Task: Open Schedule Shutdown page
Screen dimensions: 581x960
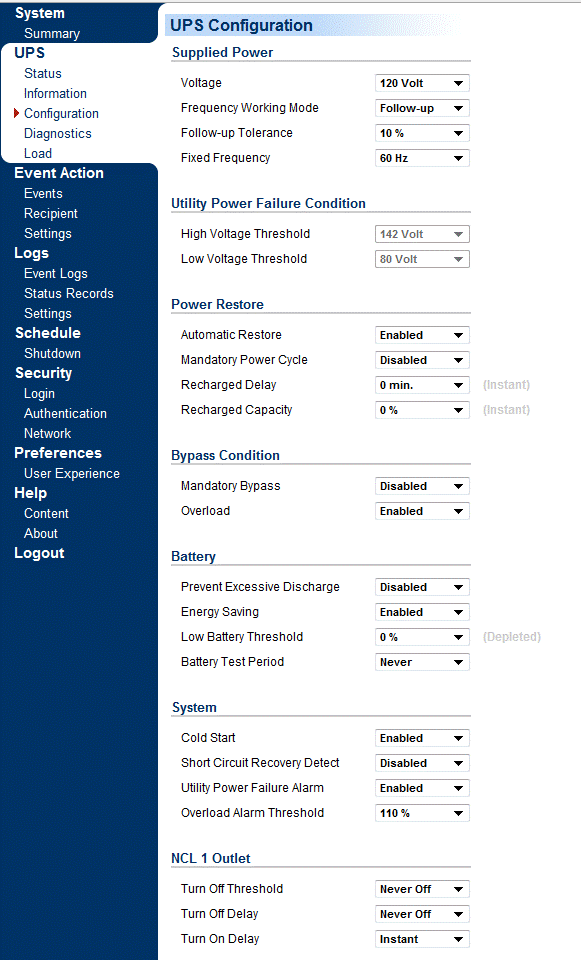Action: [53, 354]
